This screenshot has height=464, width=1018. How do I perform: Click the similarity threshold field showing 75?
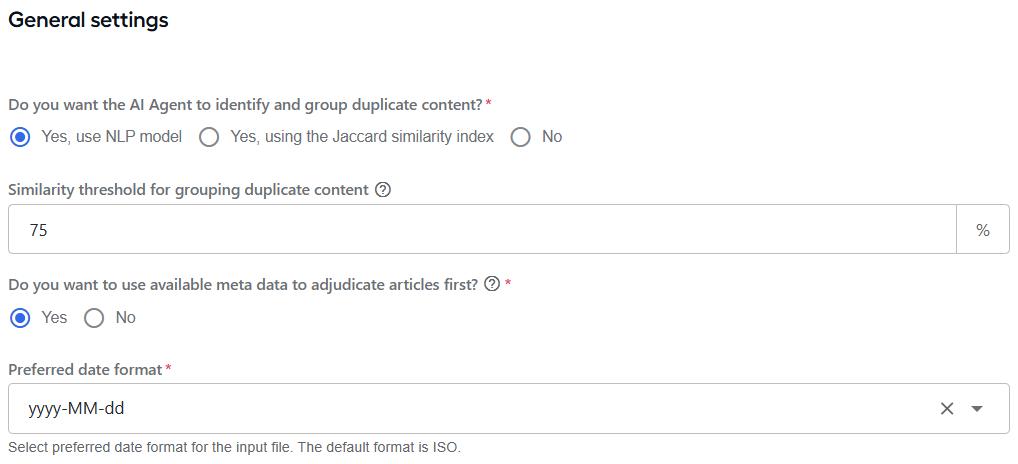click(482, 230)
